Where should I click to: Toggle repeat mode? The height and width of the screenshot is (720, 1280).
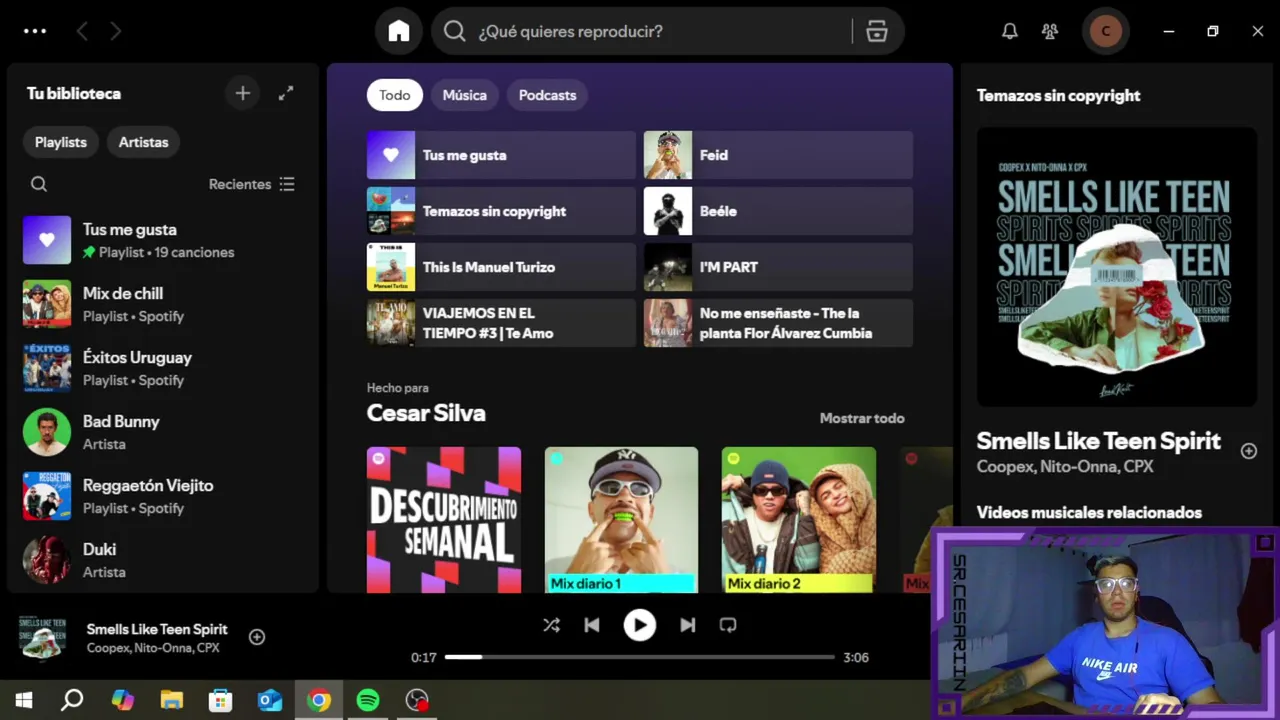click(x=728, y=625)
